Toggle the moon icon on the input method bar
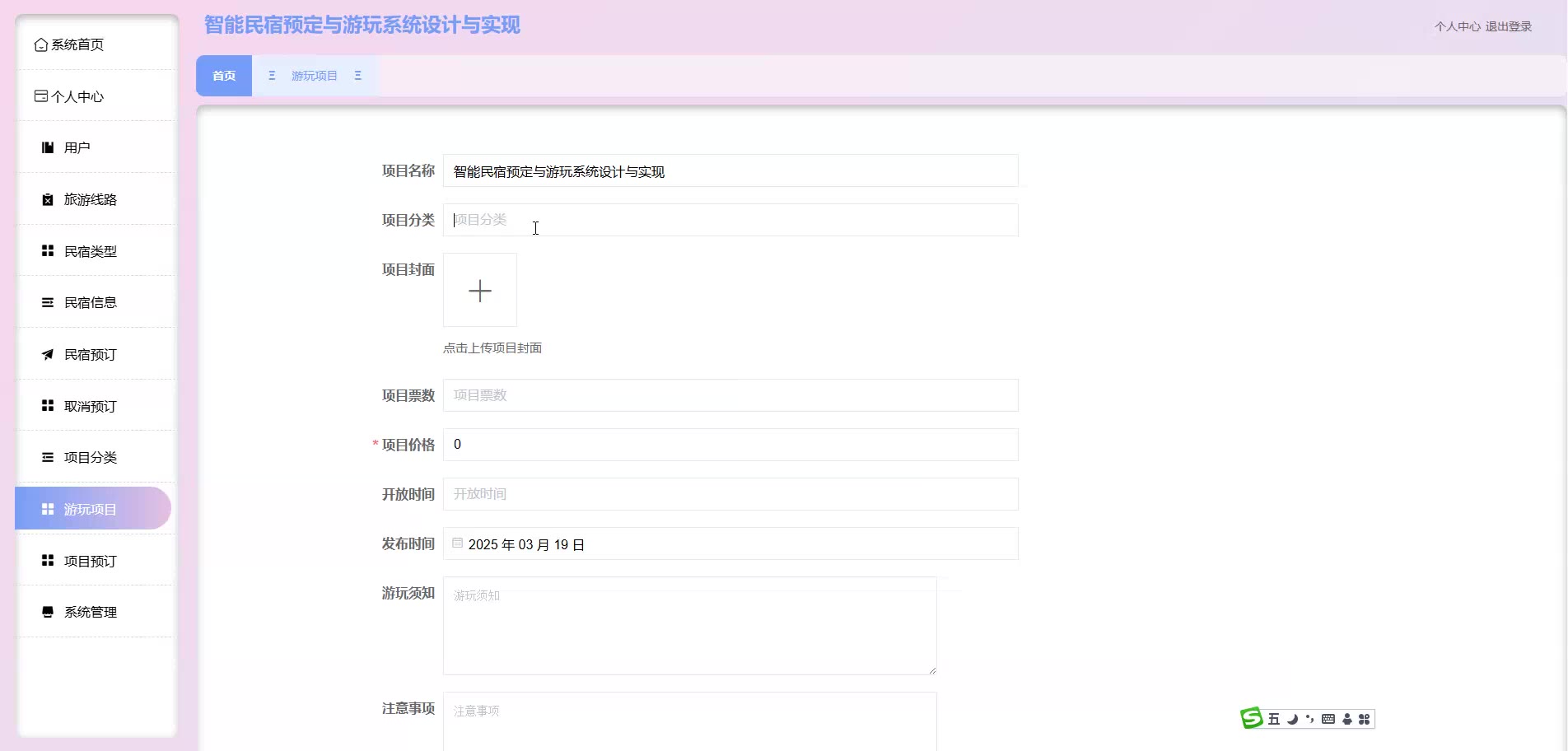The height and width of the screenshot is (751, 1568). point(1292,719)
